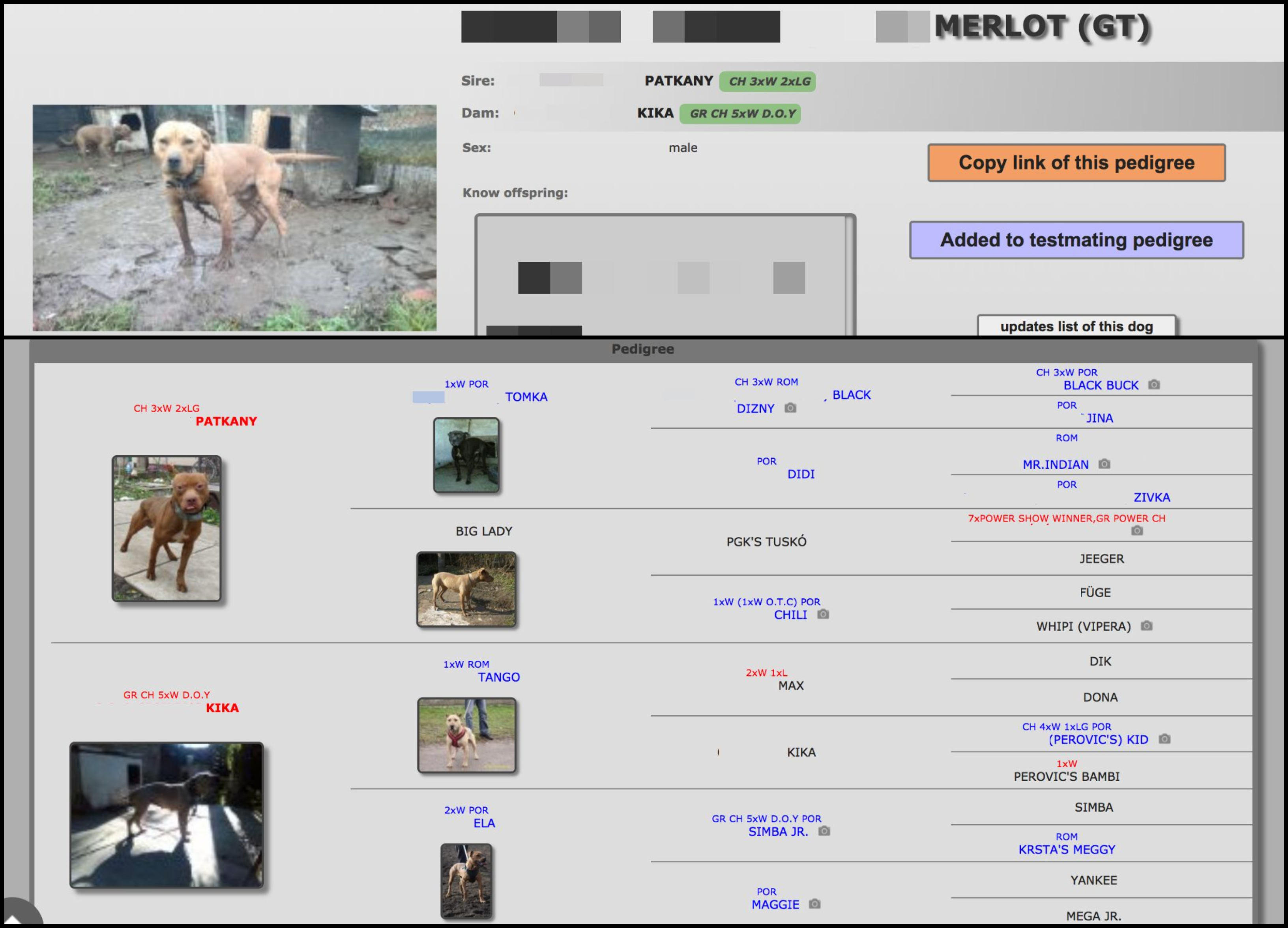
Task: Click camera icon beside CHILI
Action: click(x=823, y=614)
